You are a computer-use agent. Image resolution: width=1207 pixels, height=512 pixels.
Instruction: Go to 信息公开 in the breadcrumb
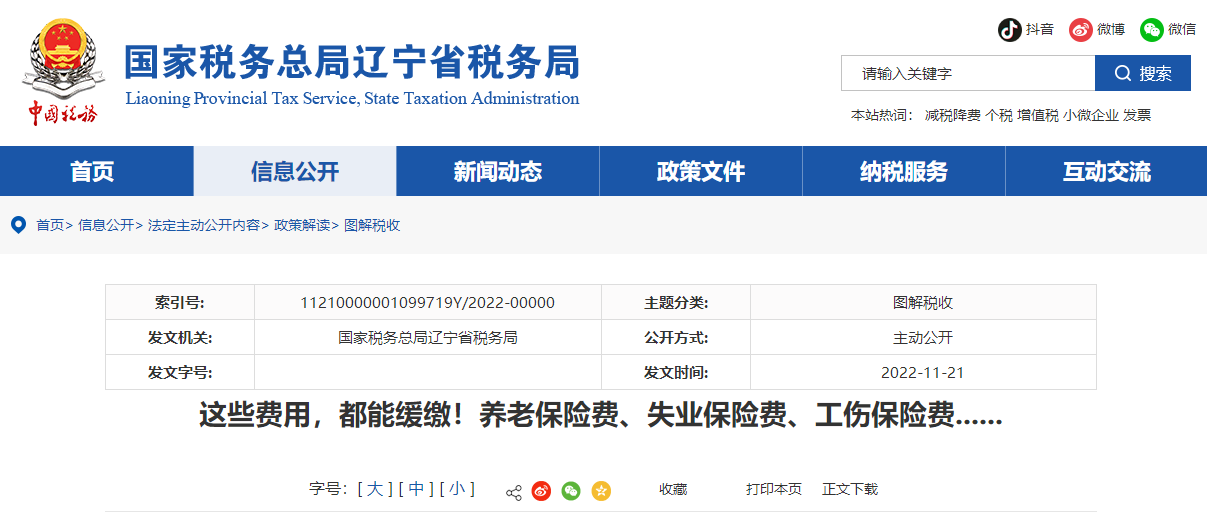point(106,225)
